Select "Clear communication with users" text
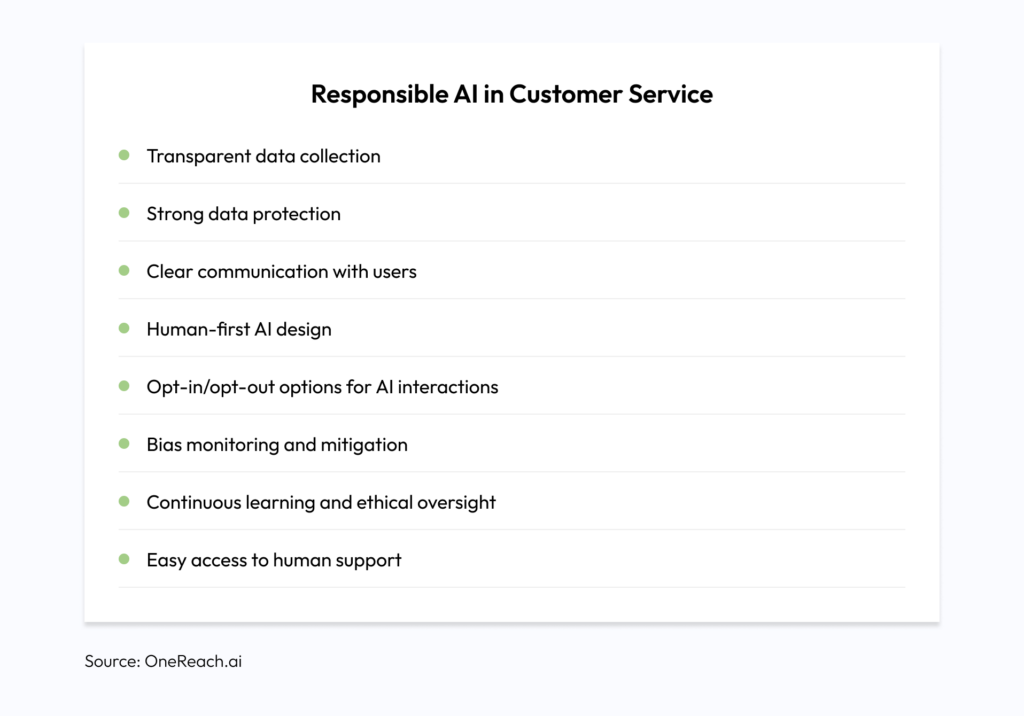Image resolution: width=1024 pixels, height=716 pixels. tap(281, 271)
